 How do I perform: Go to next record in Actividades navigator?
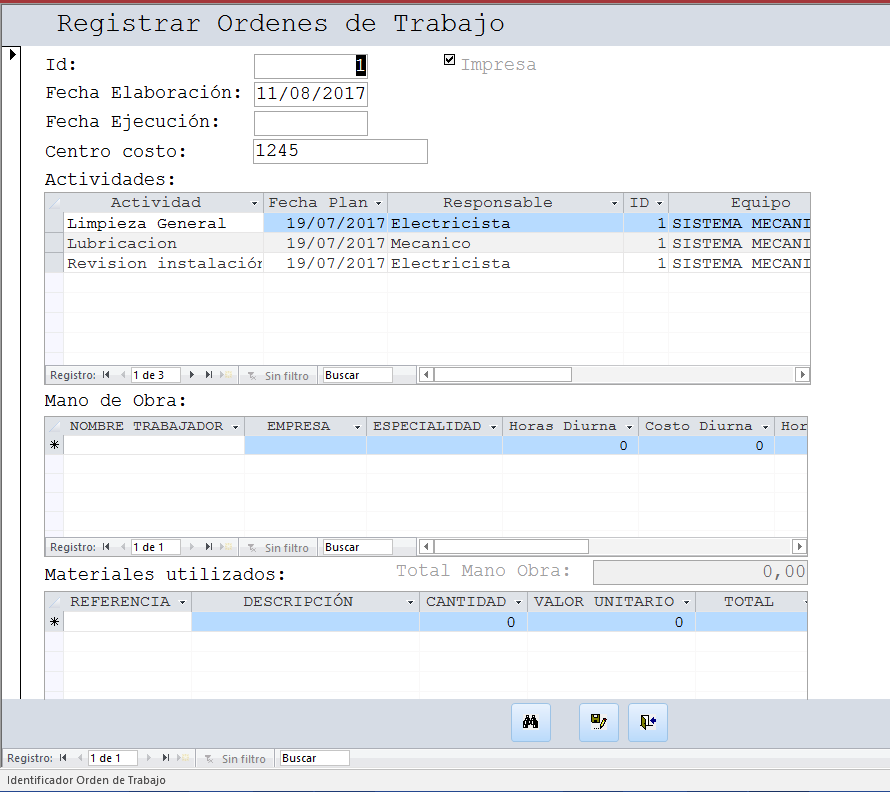coord(192,375)
